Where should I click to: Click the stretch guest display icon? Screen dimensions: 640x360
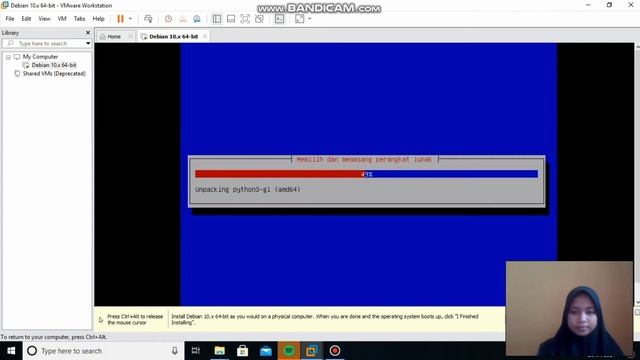[300, 19]
